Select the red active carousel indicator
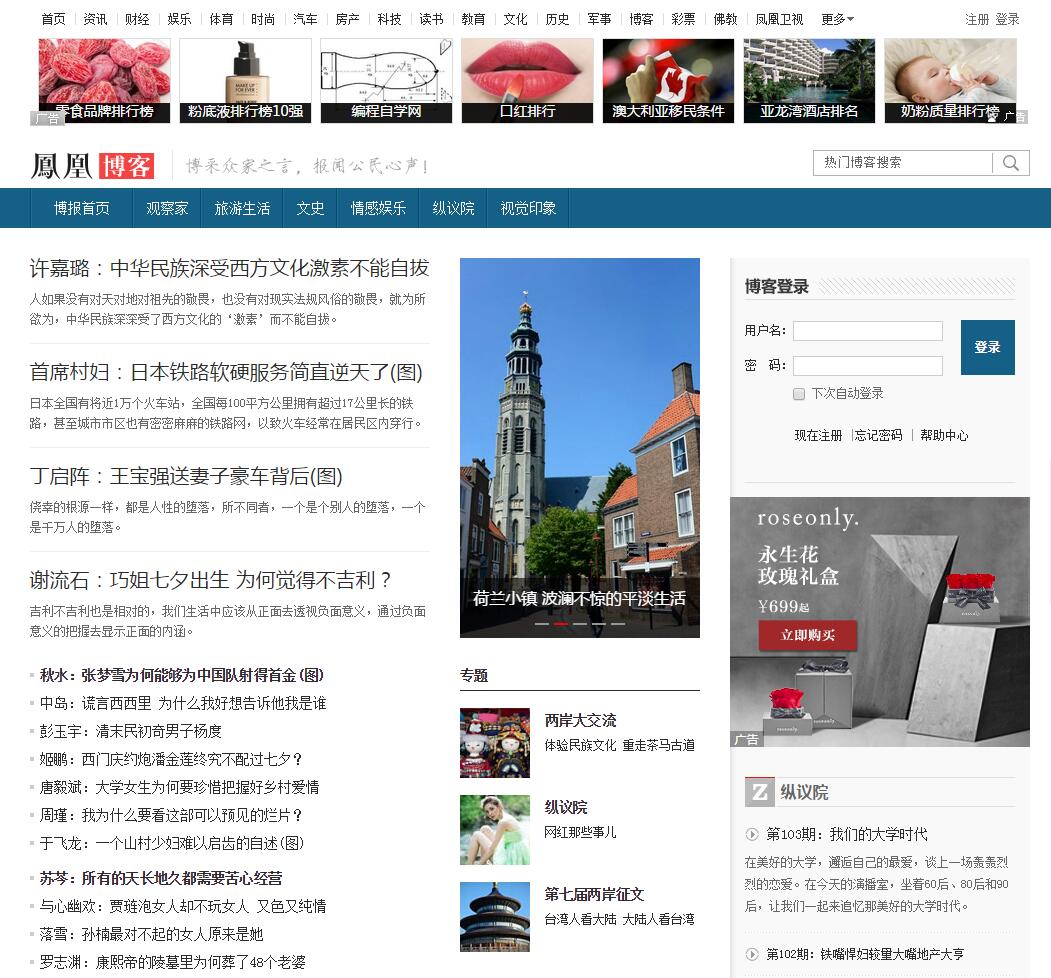The height and width of the screenshot is (978, 1051). click(561, 623)
